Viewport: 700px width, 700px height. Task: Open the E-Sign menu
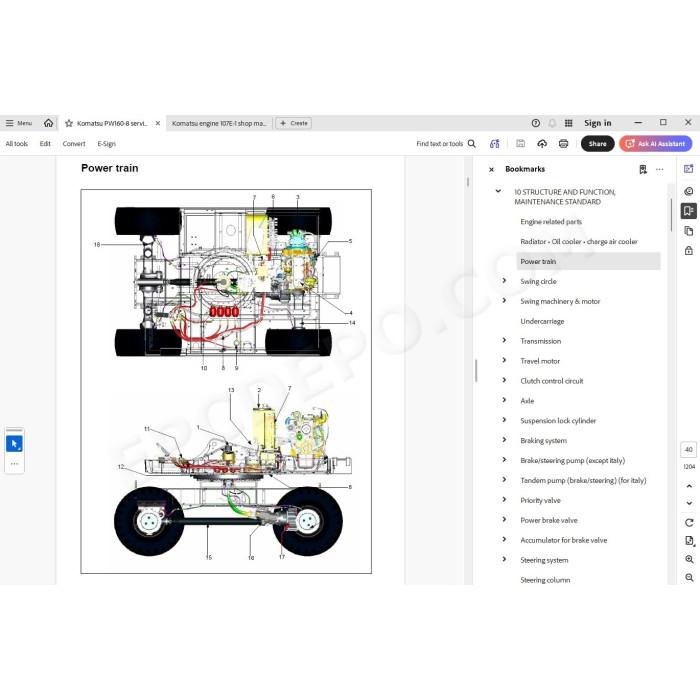coord(106,144)
